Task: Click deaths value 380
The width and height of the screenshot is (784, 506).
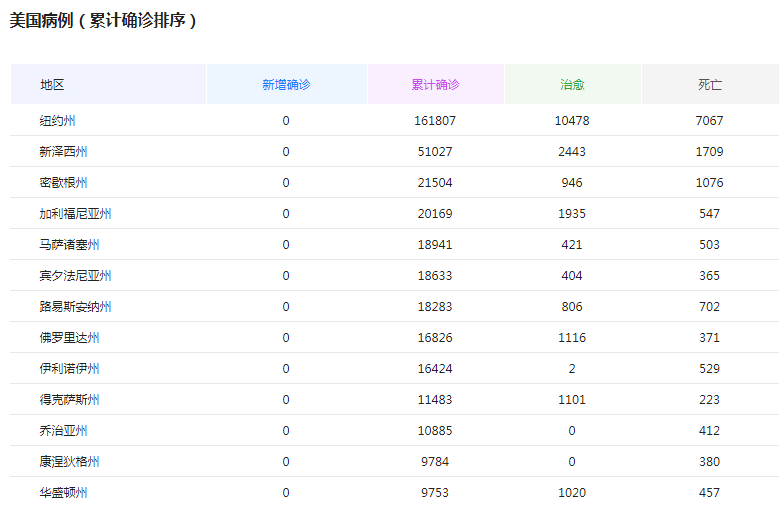Action: 710,462
